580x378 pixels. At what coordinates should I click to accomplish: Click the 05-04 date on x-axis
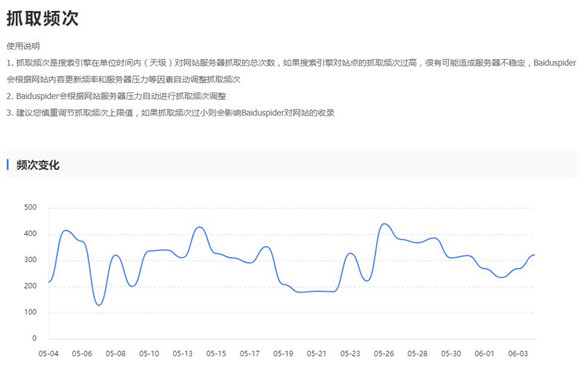(48, 354)
